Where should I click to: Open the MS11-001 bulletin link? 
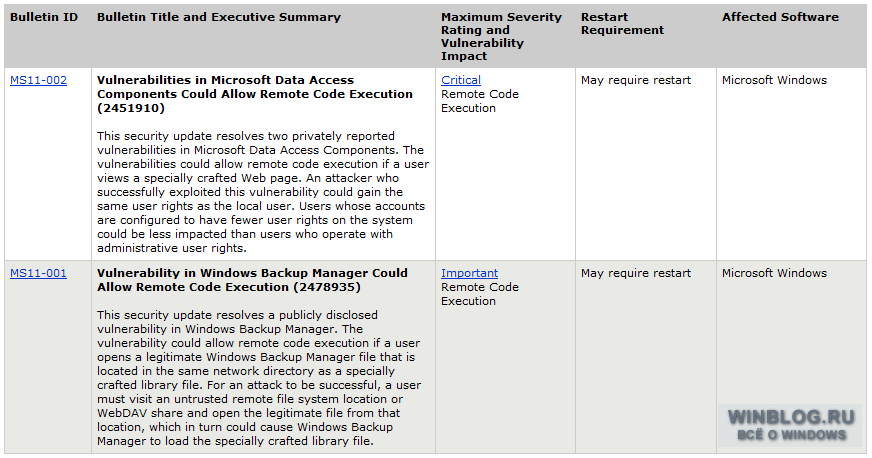[38, 273]
